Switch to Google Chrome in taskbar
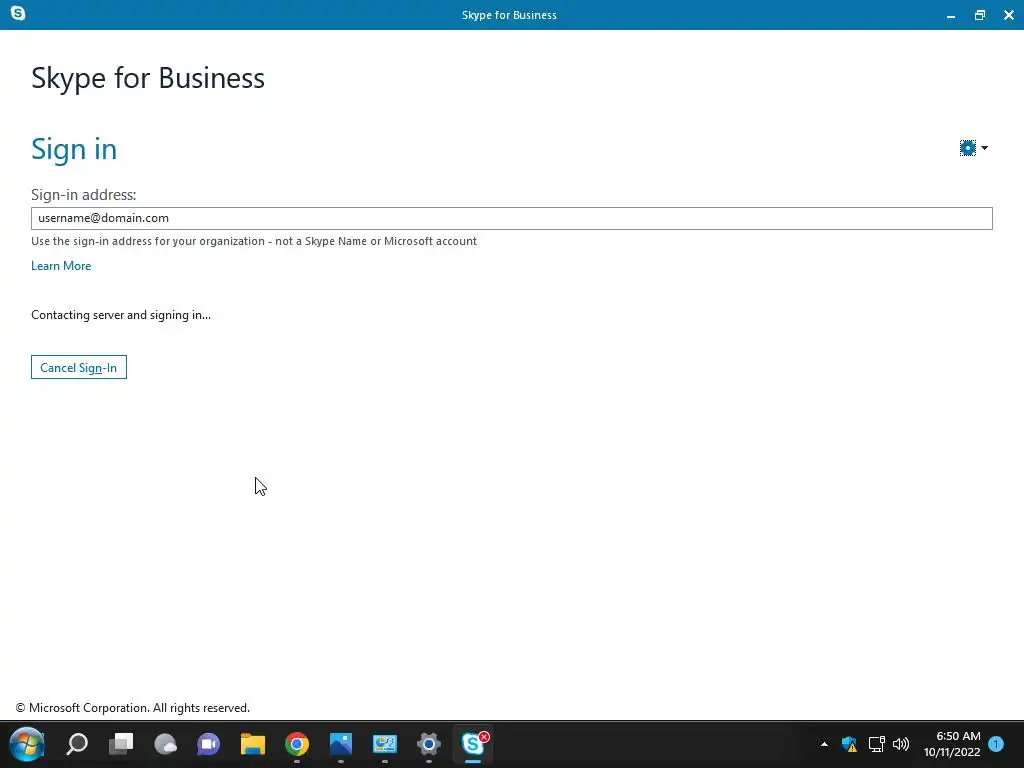 [x=296, y=744]
